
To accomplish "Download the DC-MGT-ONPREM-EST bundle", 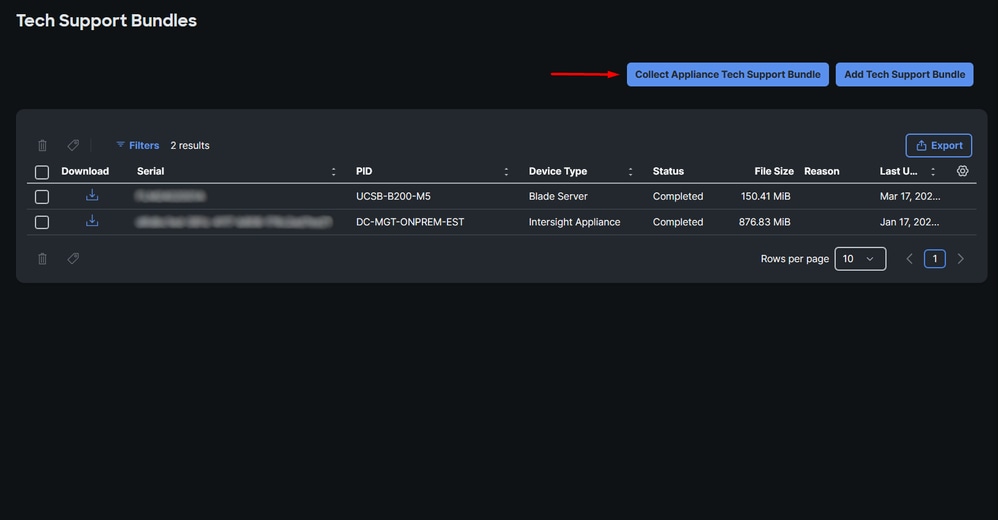I will (x=92, y=221).
